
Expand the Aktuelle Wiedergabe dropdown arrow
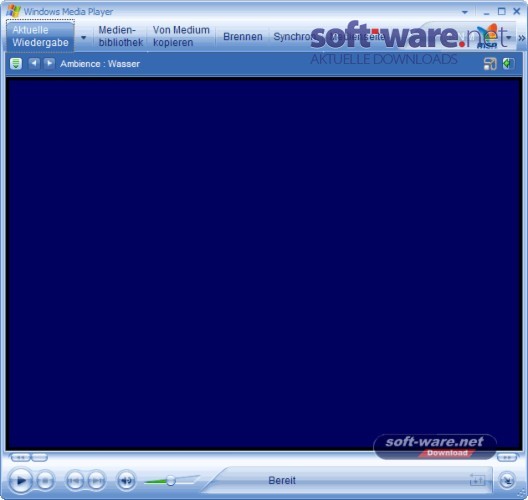click(83, 37)
